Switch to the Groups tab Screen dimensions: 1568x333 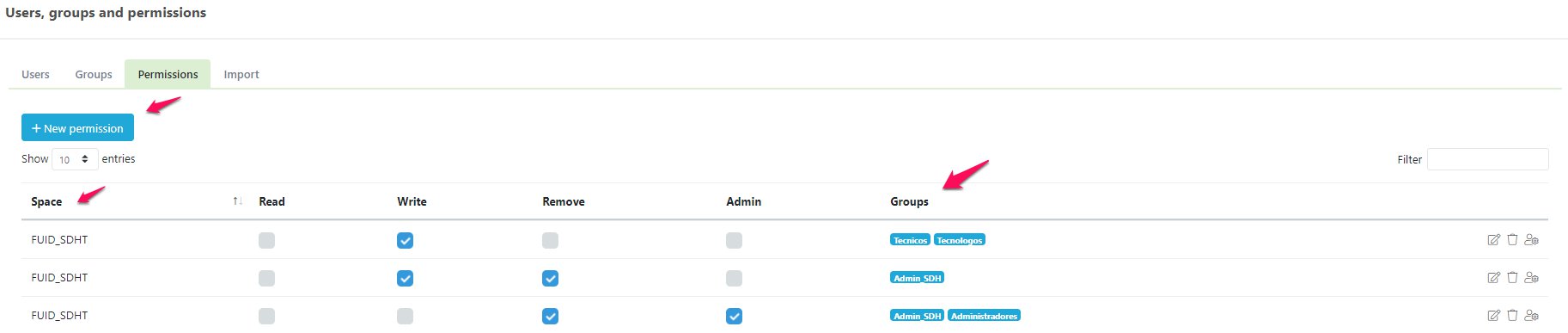click(x=94, y=75)
